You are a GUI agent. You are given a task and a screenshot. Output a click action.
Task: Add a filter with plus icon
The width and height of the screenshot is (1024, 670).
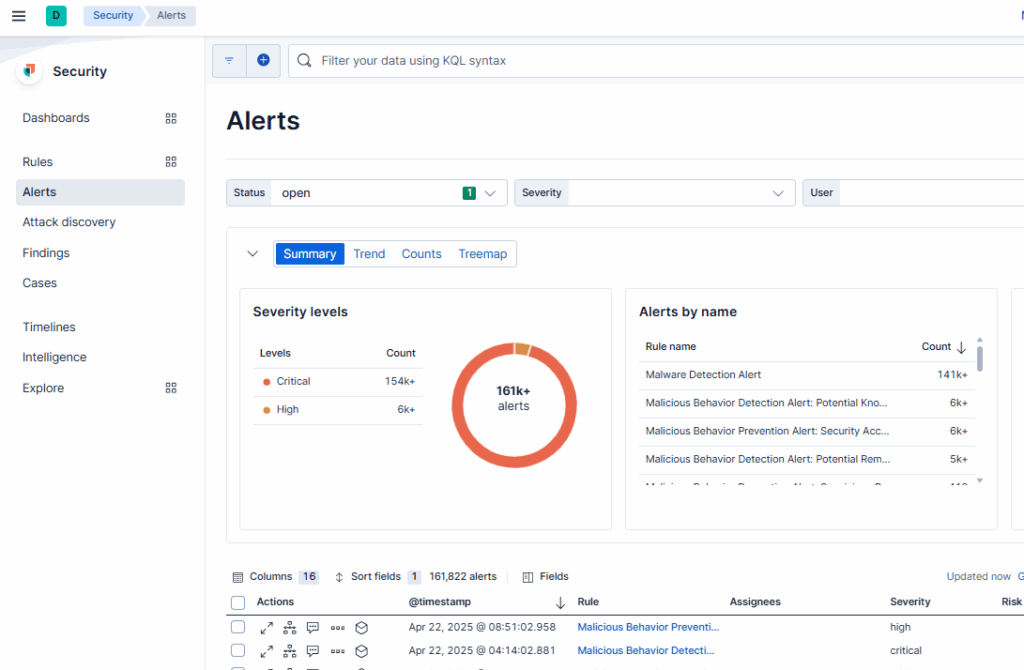[x=263, y=61]
